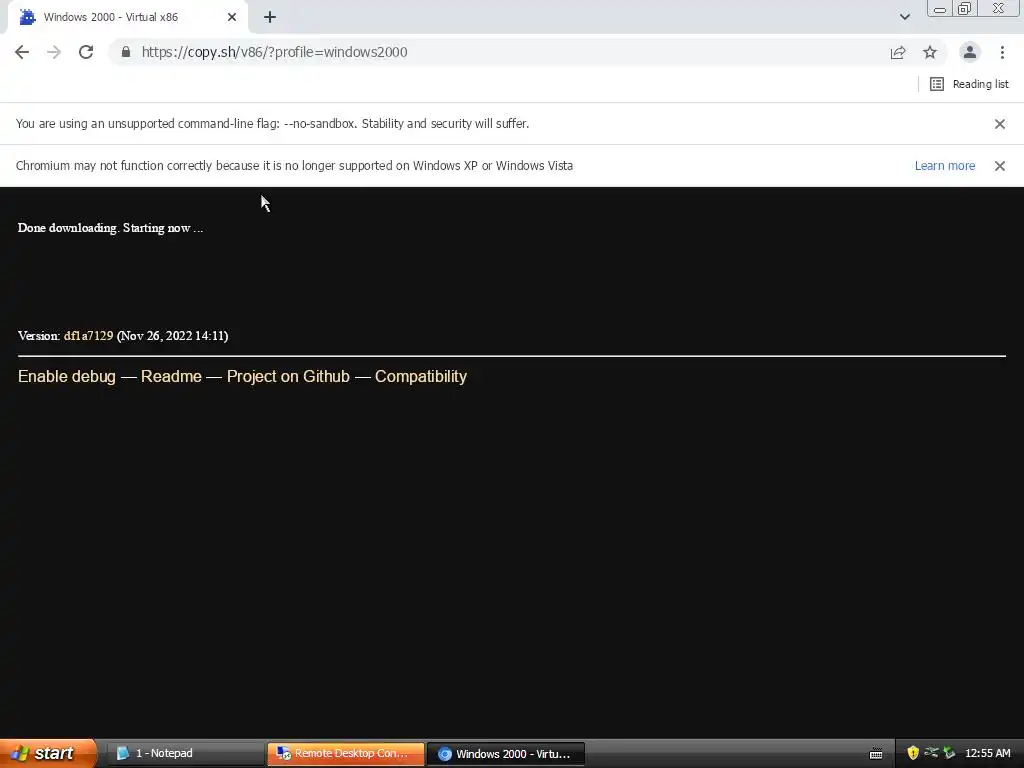View site info via the padlock icon
Screen dimensions: 1024x768
tap(126, 52)
